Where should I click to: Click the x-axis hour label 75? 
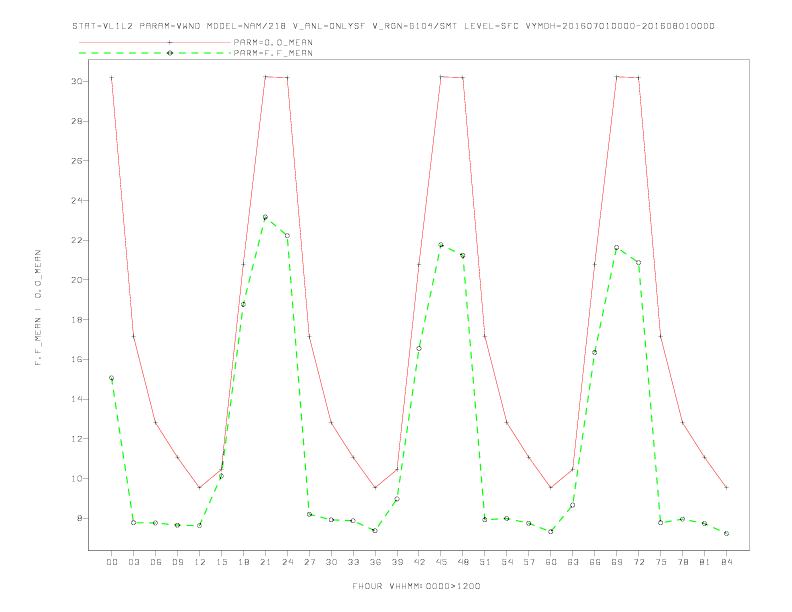coord(661,562)
